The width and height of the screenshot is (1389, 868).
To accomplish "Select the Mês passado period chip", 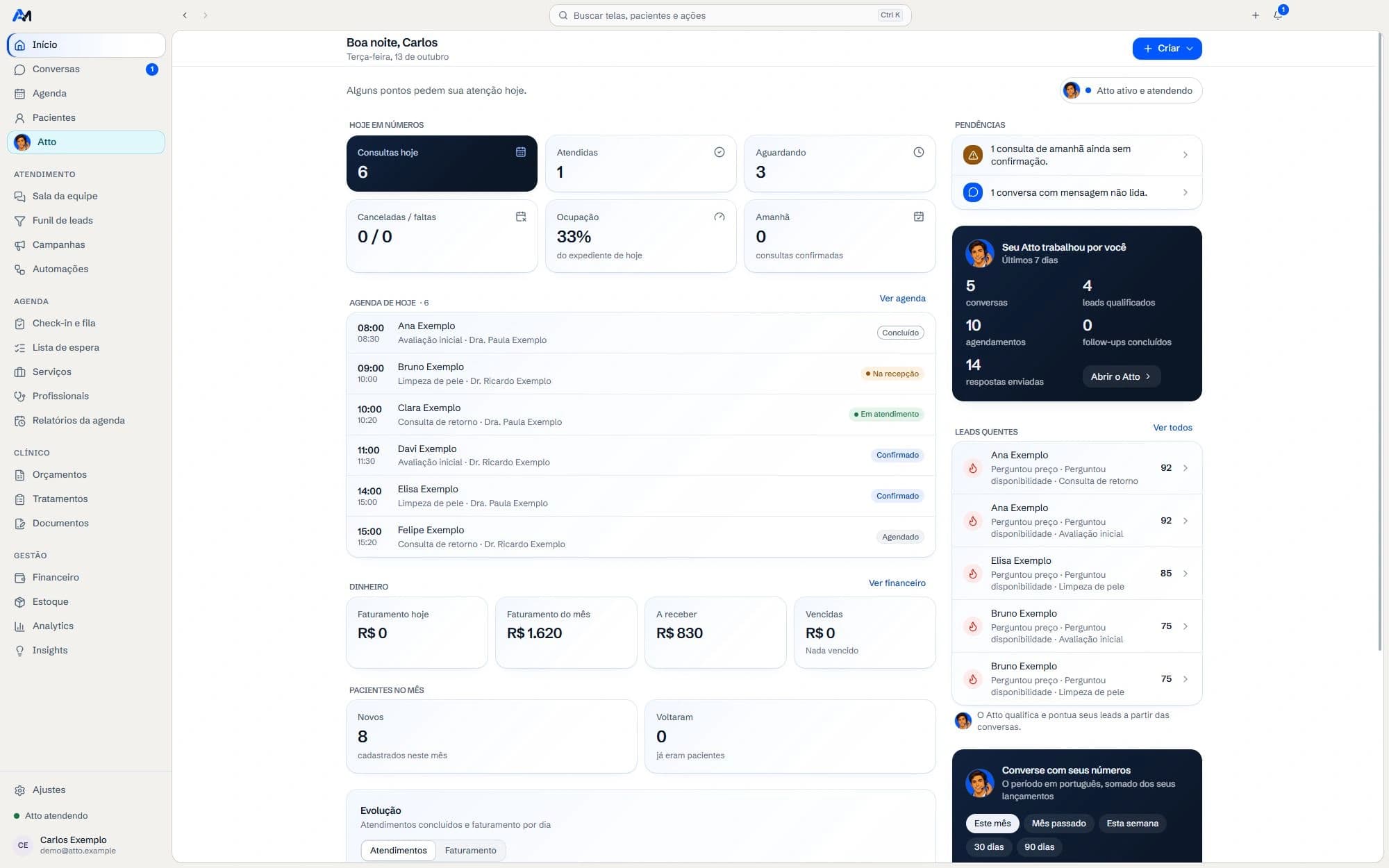I will coord(1058,824).
